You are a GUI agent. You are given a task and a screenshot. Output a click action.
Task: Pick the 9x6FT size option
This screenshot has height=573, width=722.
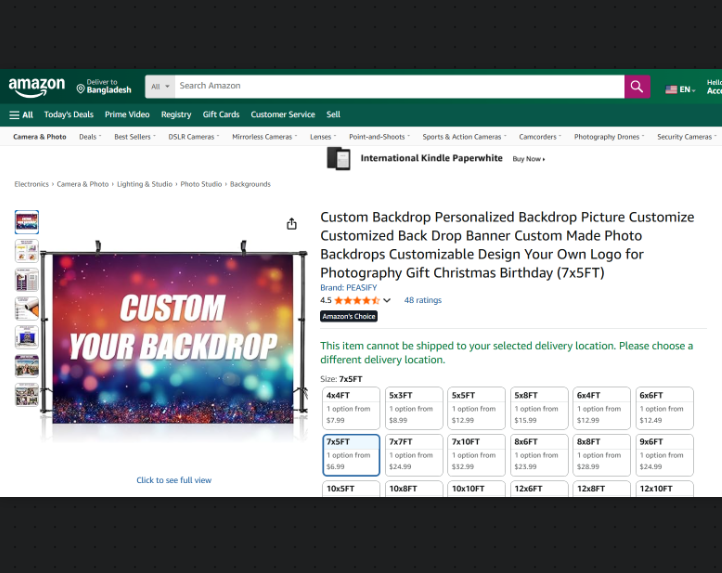coord(663,453)
